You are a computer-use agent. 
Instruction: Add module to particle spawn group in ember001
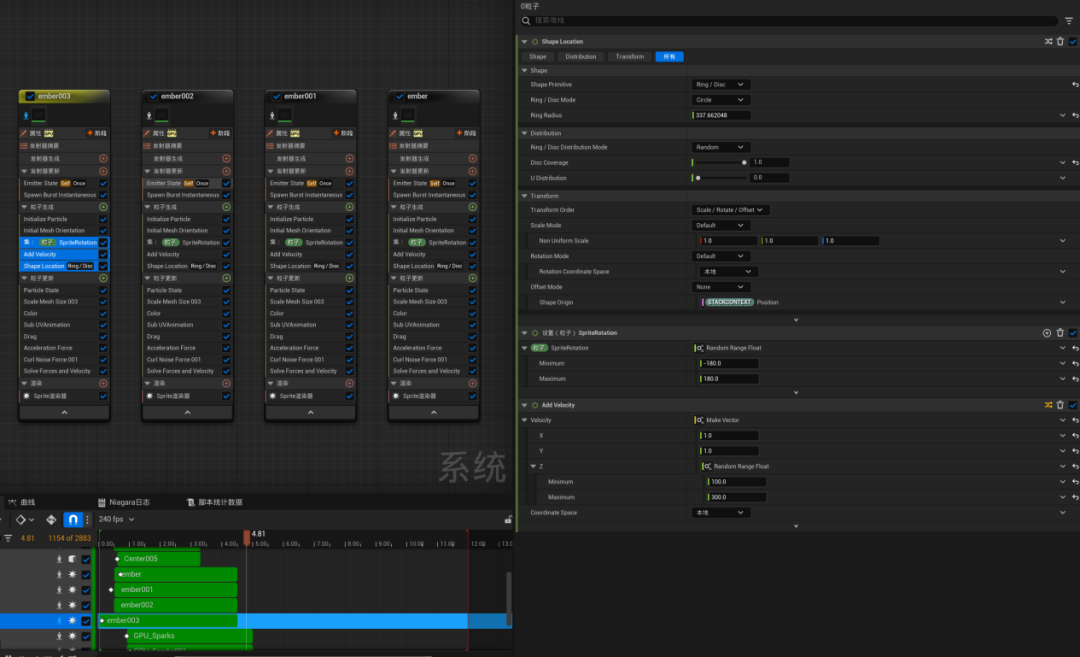(x=349, y=207)
